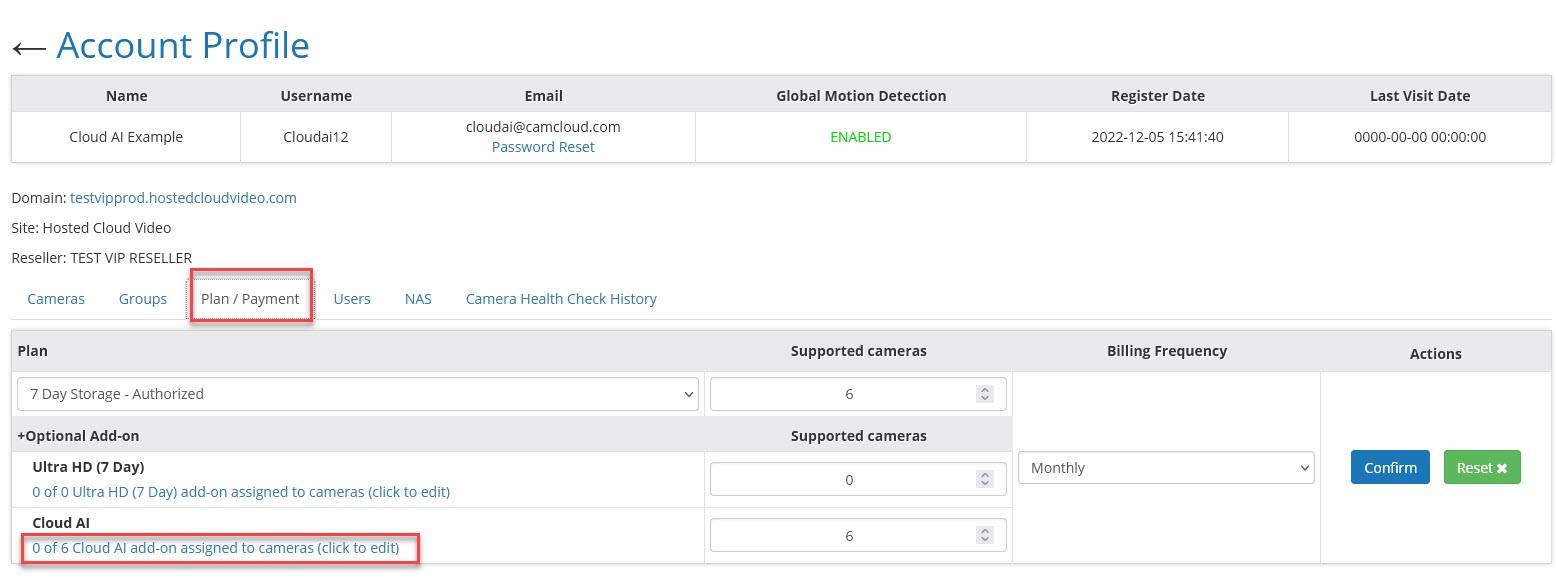This screenshot has width=1556, height=583.
Task: Expand the 7 Day Storage plan dropdown
Action: (x=357, y=394)
